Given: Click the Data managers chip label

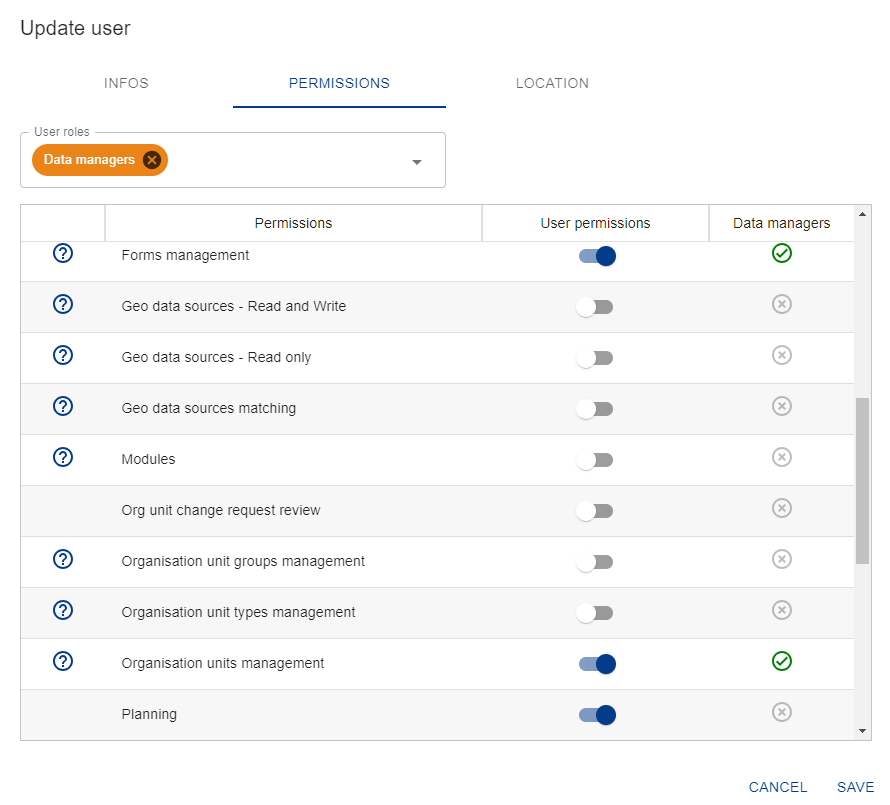Looking at the screenshot, I should tap(89, 160).
